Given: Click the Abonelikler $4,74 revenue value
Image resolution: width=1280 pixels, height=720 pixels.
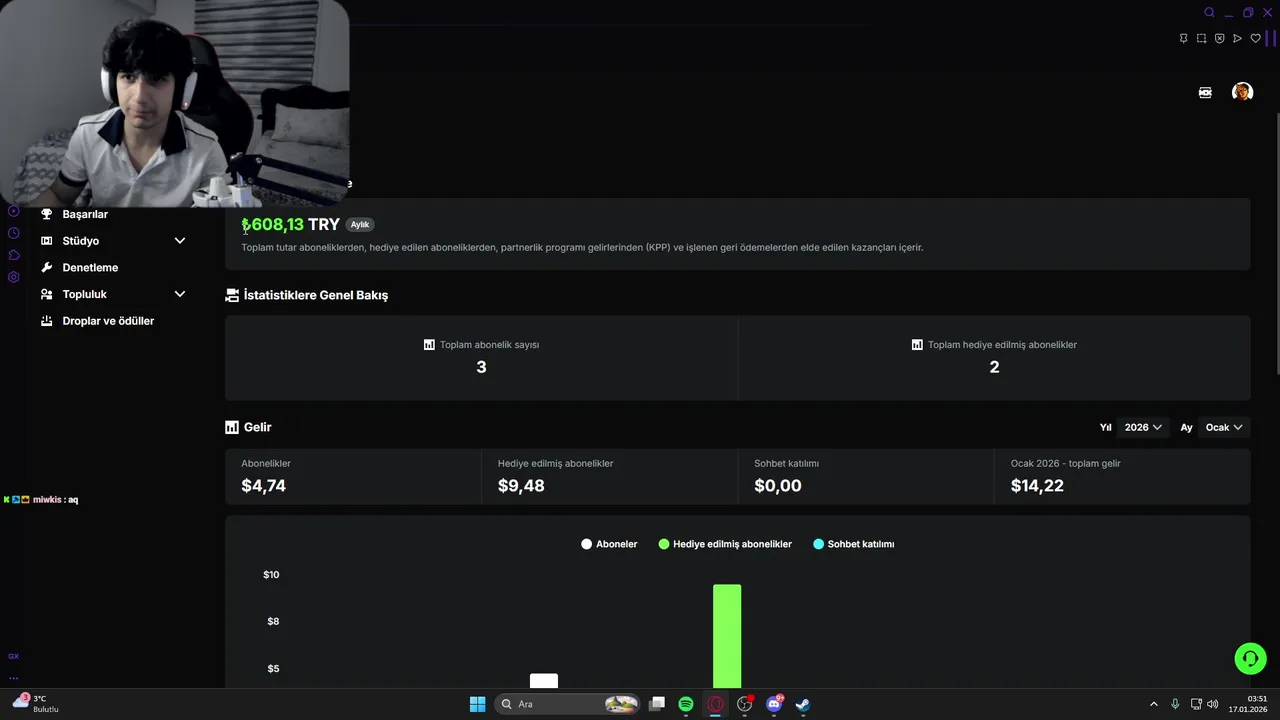Looking at the screenshot, I should [x=263, y=486].
